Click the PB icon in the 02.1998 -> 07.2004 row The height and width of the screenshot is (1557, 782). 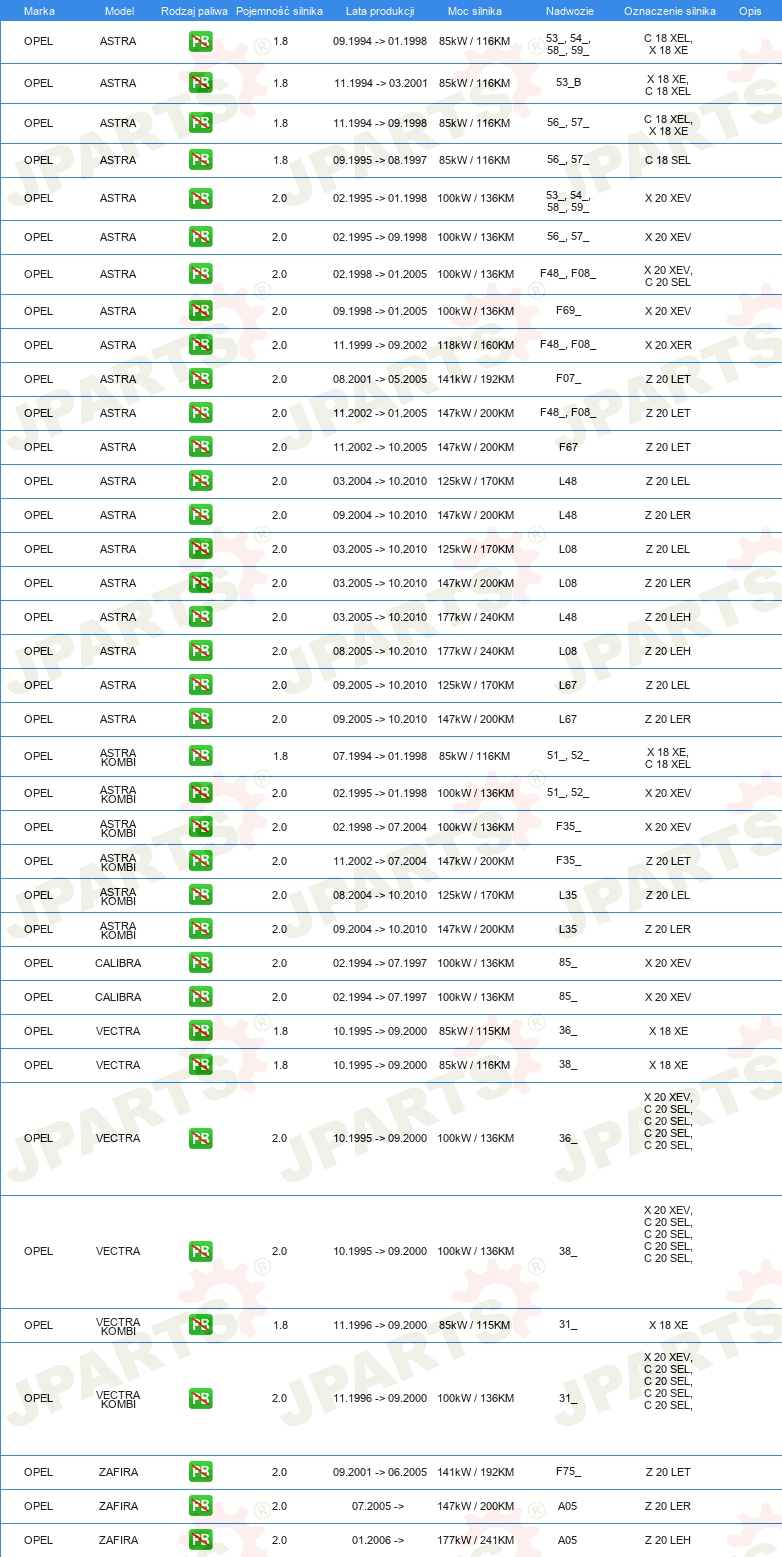(200, 827)
